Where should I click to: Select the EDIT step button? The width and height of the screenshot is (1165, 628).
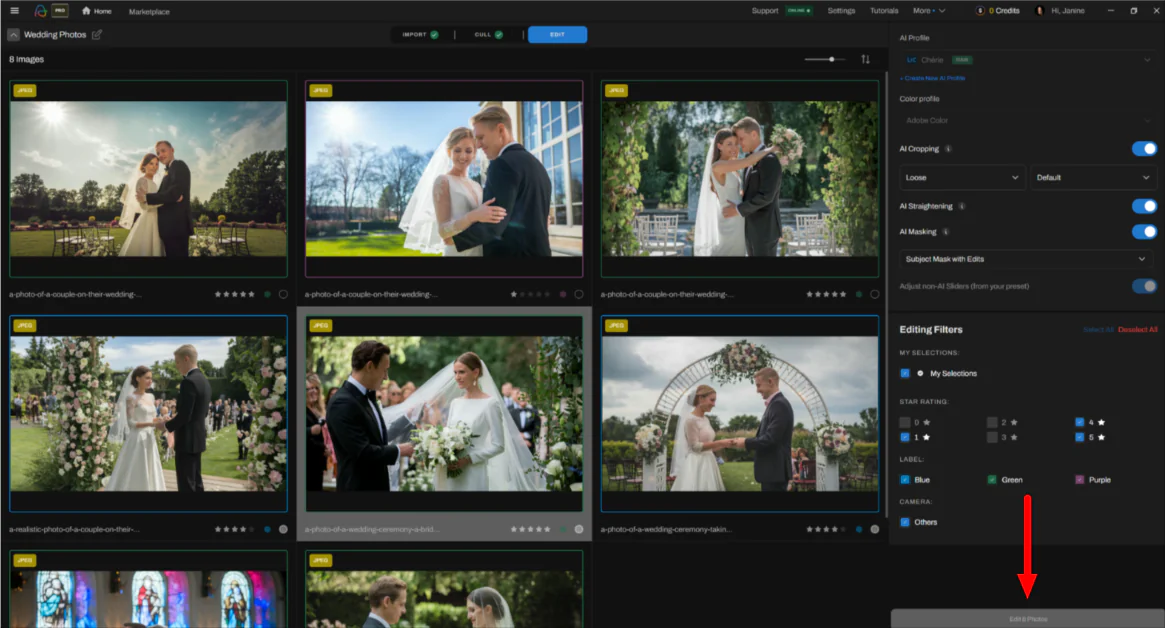click(557, 35)
